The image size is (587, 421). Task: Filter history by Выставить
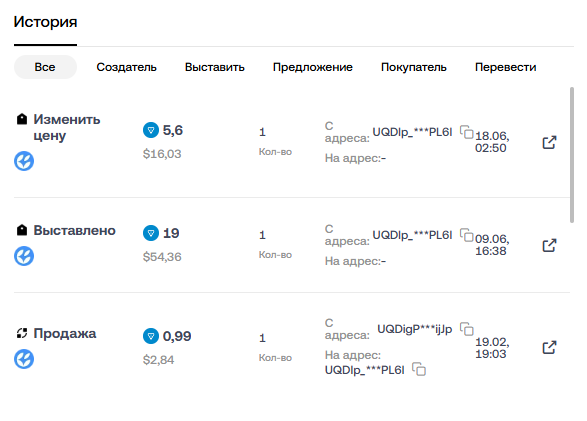coord(215,67)
